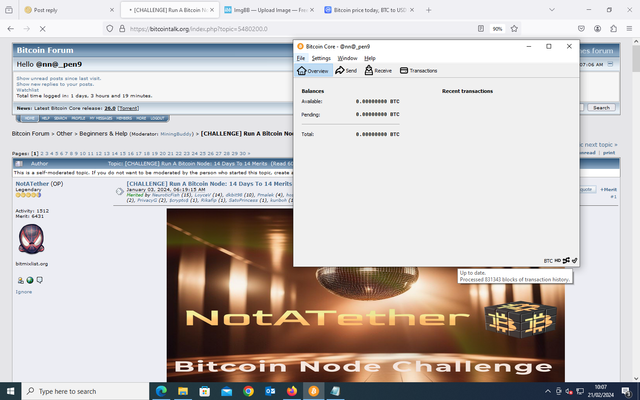Screen dimensions: 640x400
Task: Click the Bitcoin Core title bar logo
Action: 300,46
